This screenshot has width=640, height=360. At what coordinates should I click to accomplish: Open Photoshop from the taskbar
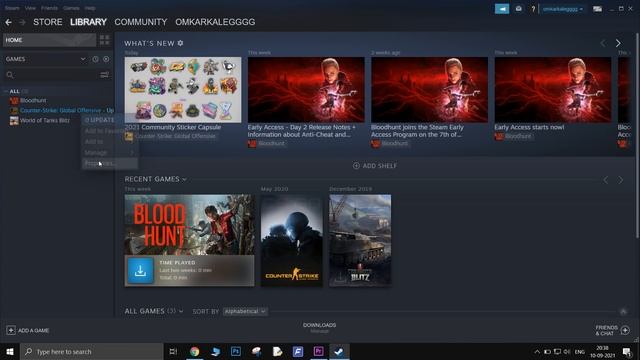click(236, 351)
